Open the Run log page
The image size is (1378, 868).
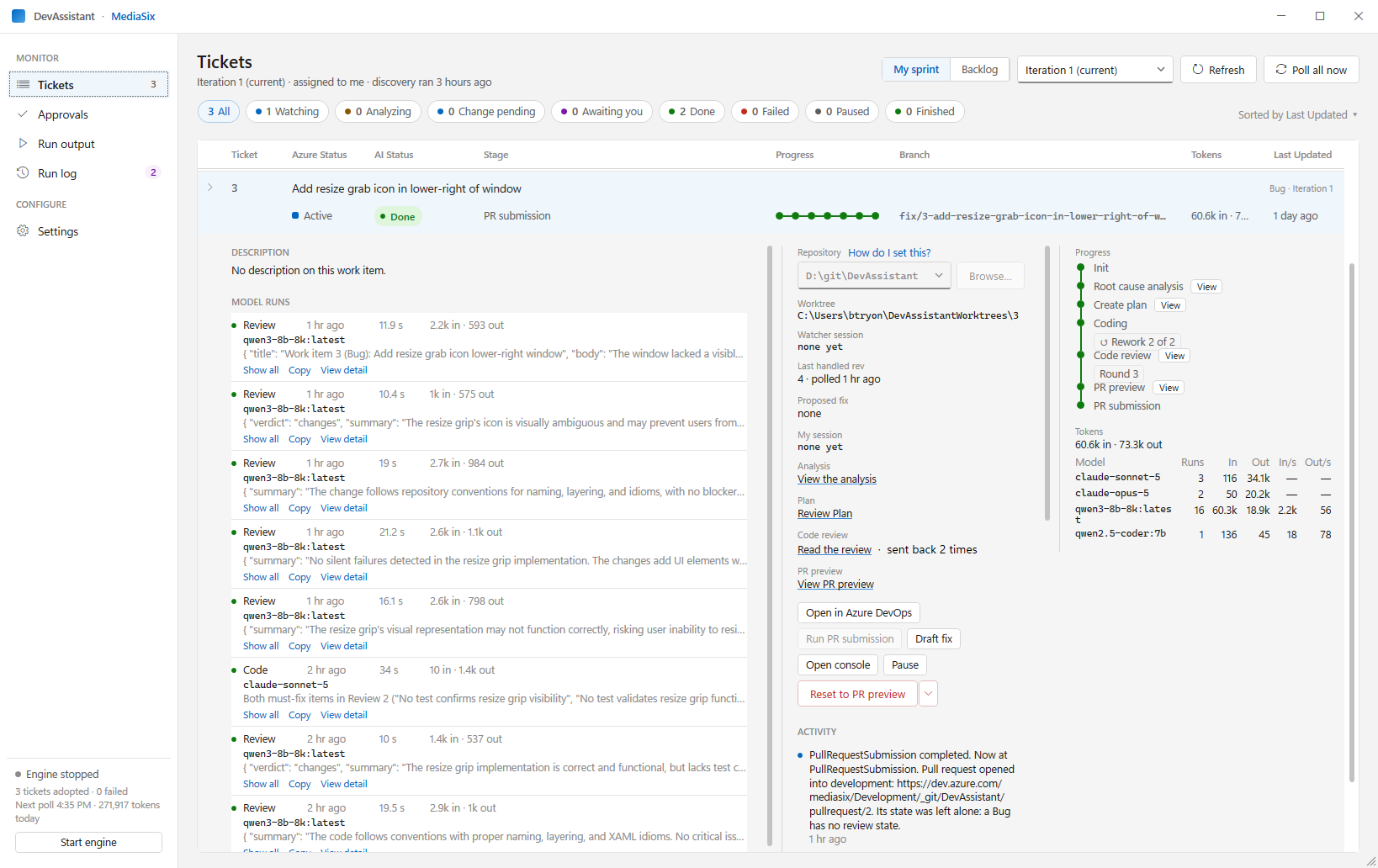point(88,172)
